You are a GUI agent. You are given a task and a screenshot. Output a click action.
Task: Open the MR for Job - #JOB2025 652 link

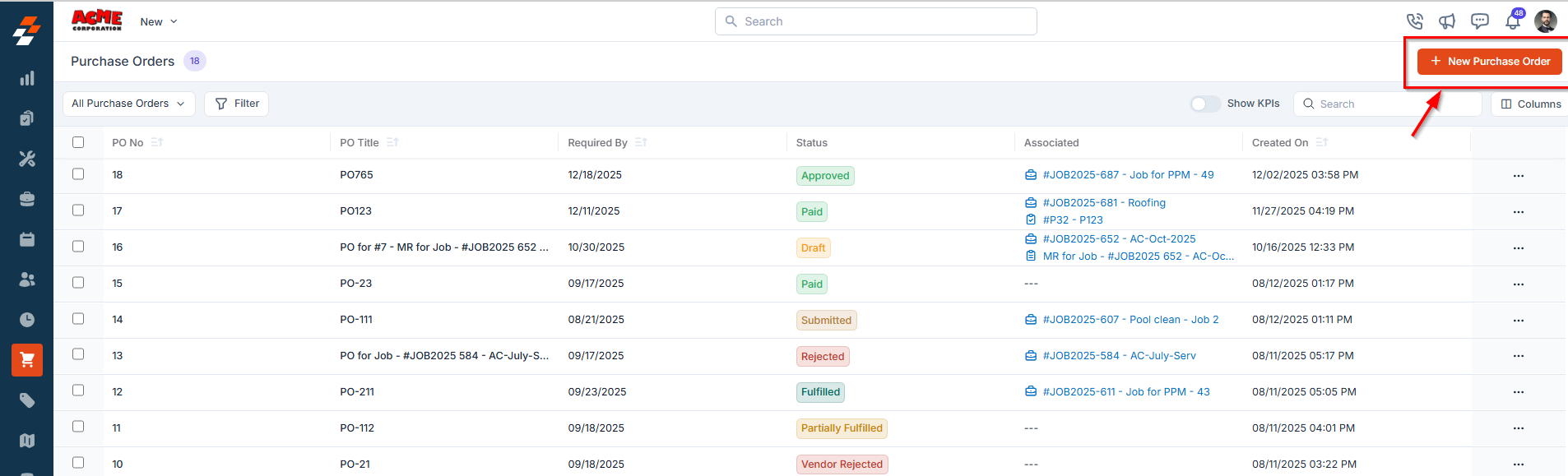[1139, 256]
